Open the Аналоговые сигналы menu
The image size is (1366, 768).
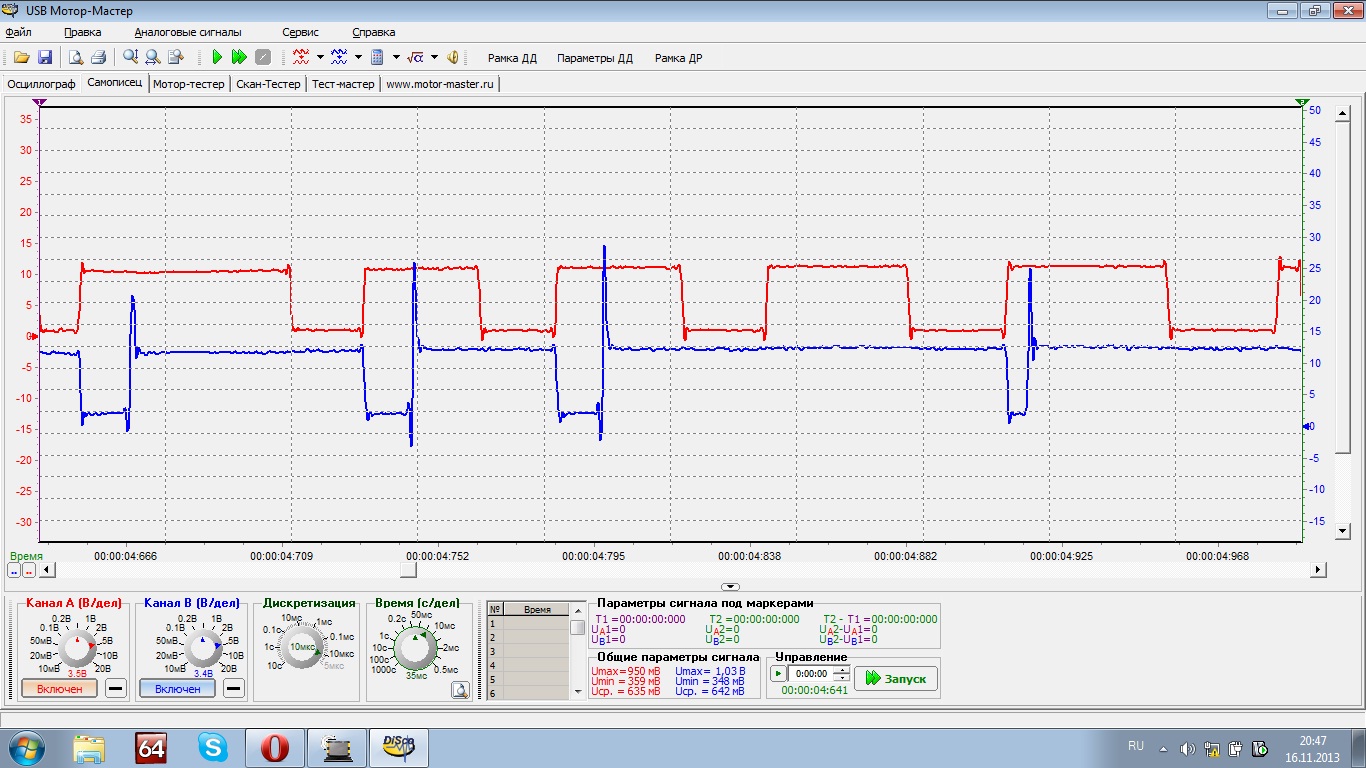click(x=188, y=32)
